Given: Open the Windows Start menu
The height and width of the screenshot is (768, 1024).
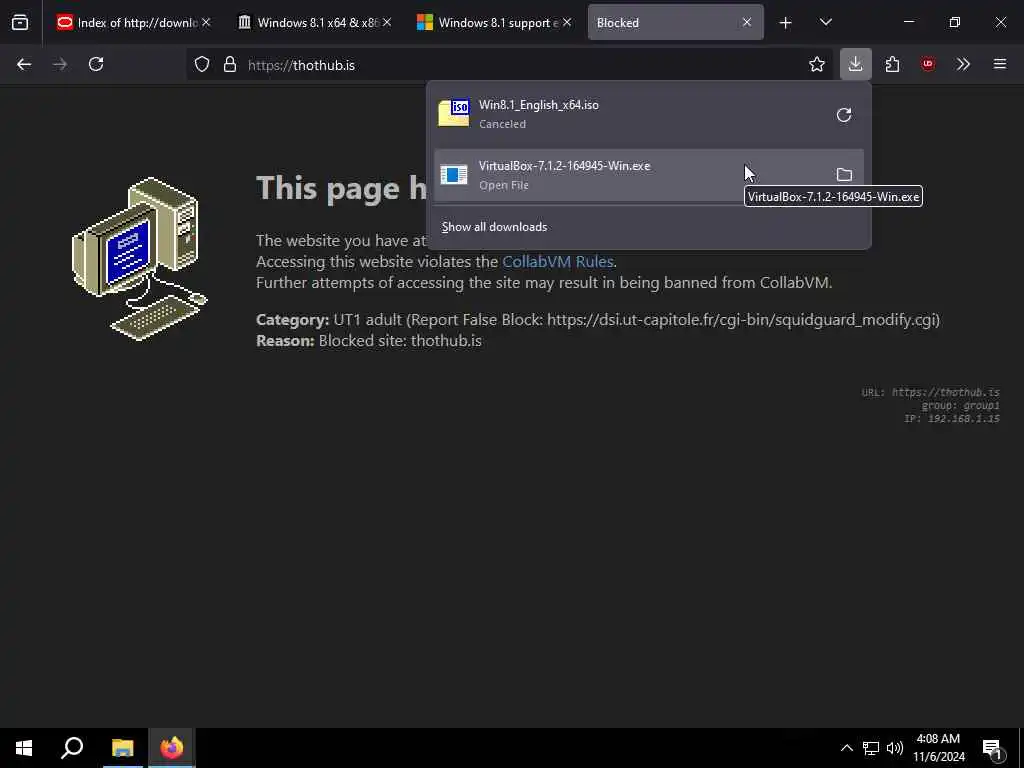Looking at the screenshot, I should (x=24, y=748).
